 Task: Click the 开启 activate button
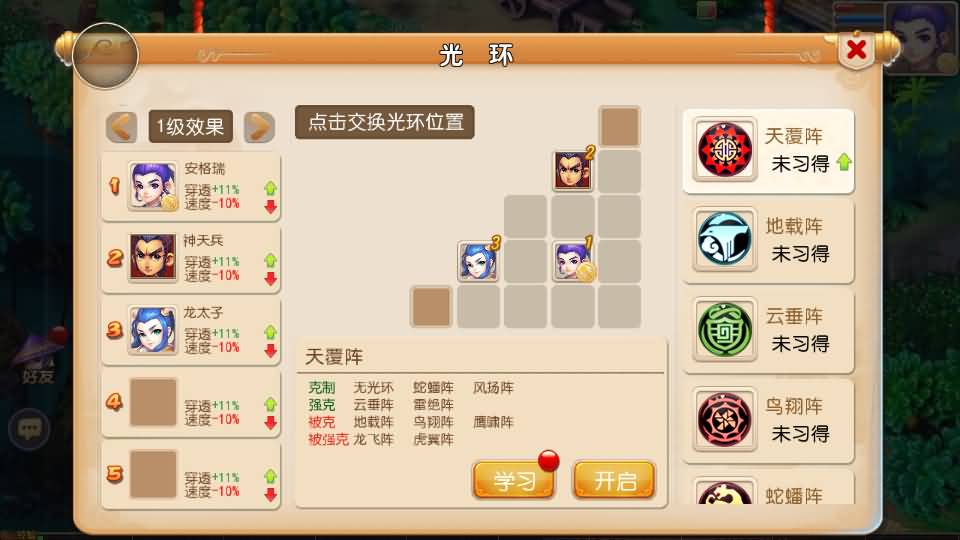[x=614, y=480]
